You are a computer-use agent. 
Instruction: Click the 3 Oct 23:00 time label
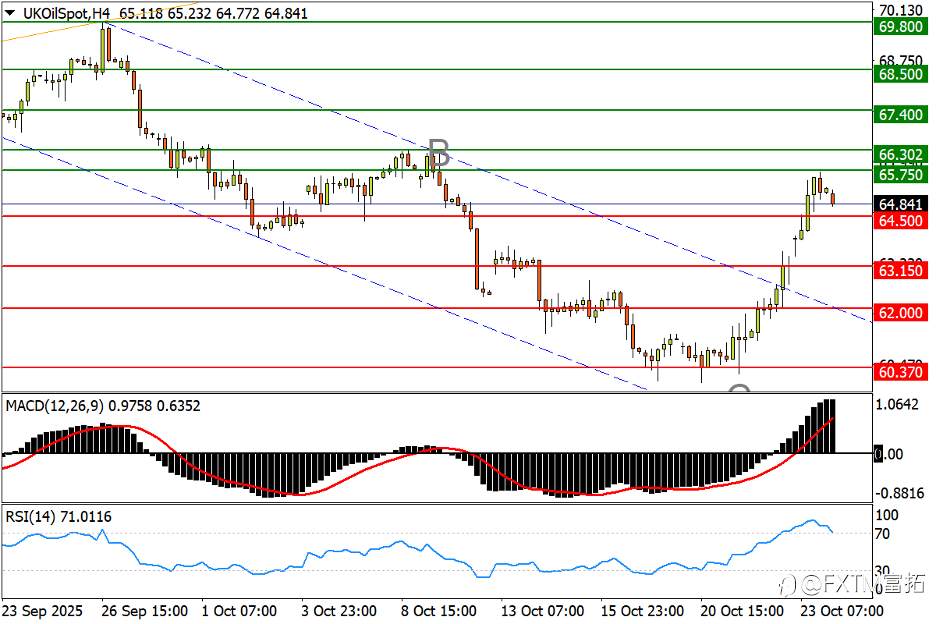[x=339, y=611]
